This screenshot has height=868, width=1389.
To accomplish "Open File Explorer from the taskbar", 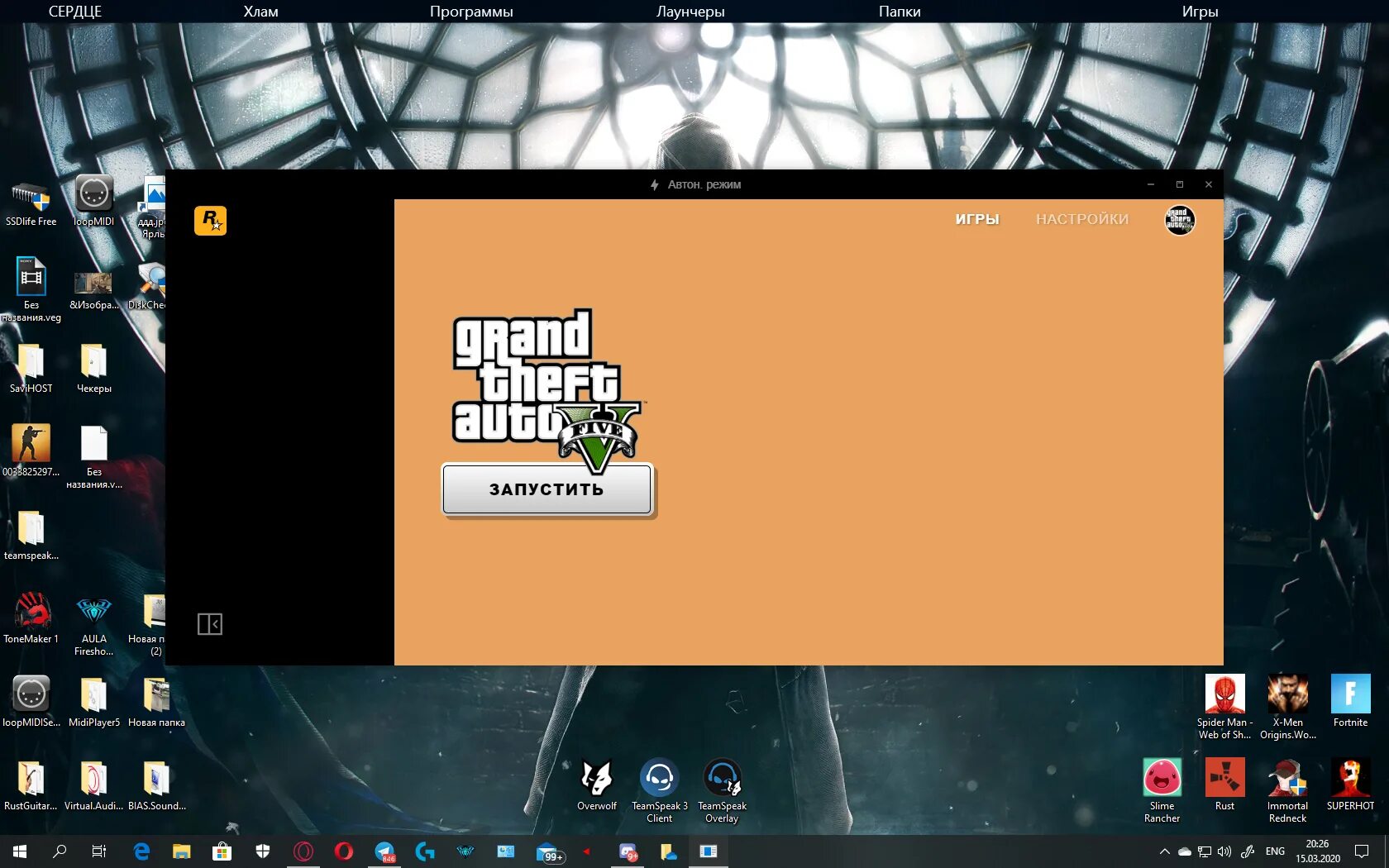I will click(x=181, y=851).
